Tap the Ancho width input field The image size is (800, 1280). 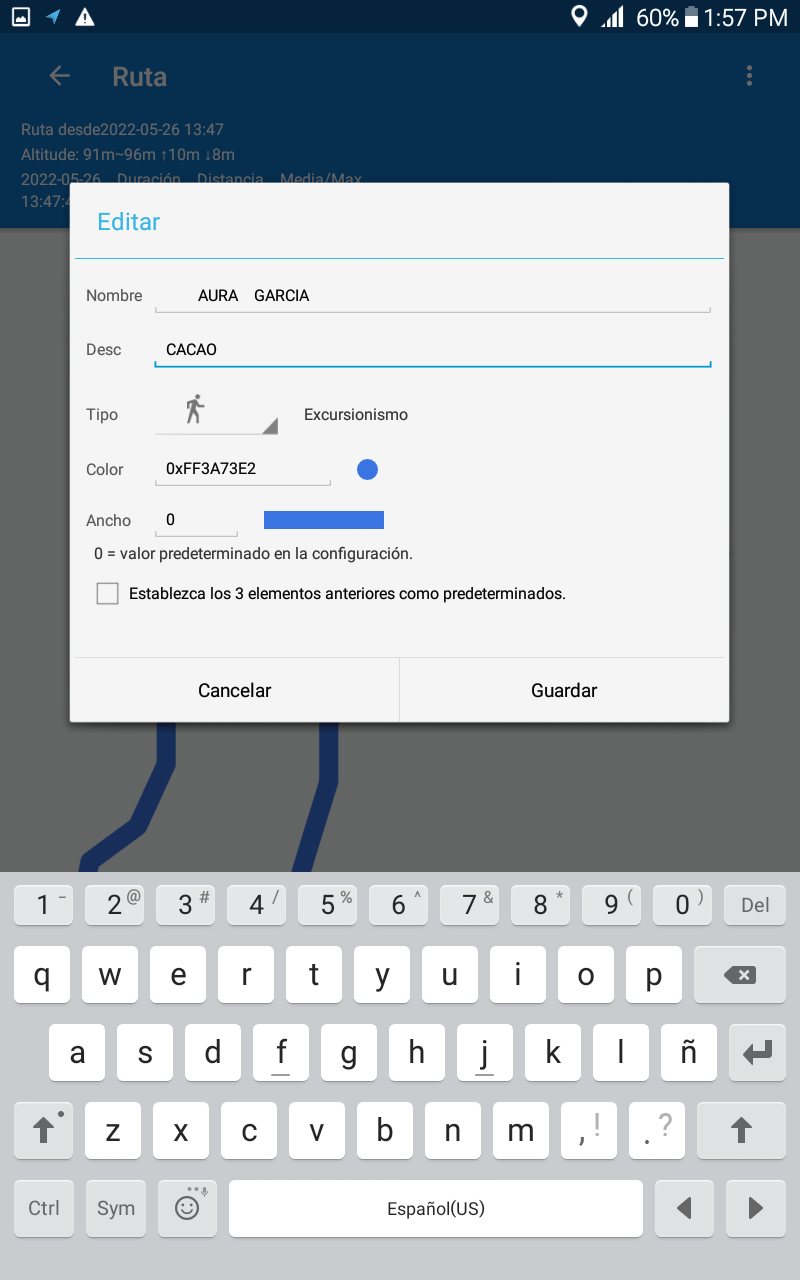pos(196,520)
